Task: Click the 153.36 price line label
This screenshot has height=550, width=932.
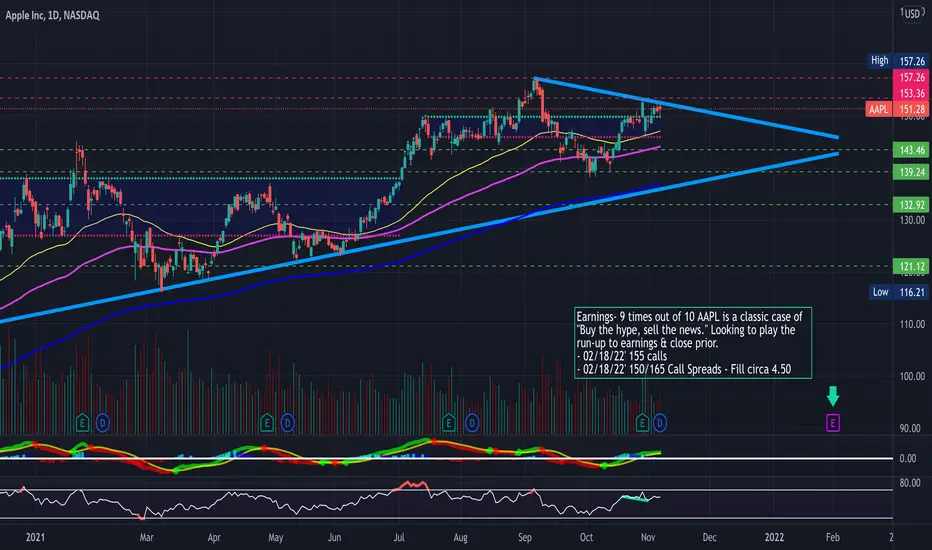Action: [911, 93]
